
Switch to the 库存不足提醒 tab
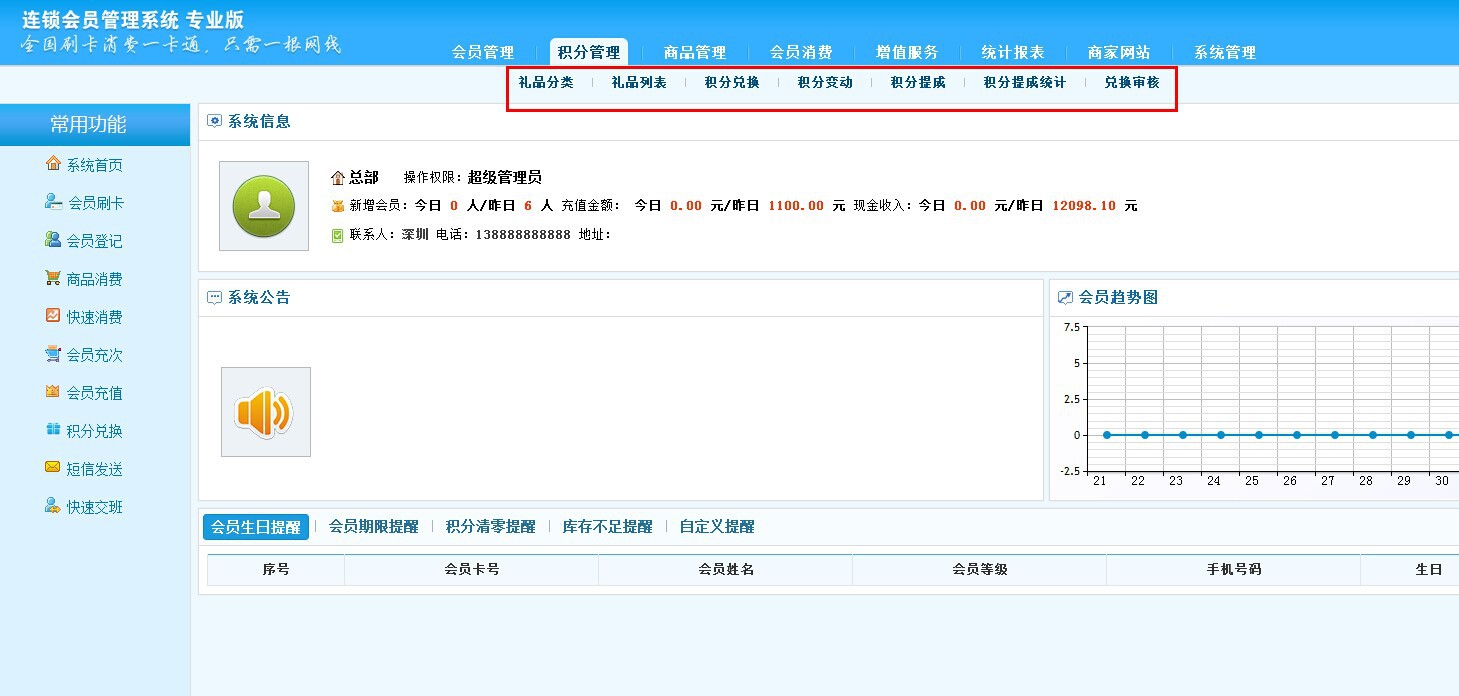(608, 527)
